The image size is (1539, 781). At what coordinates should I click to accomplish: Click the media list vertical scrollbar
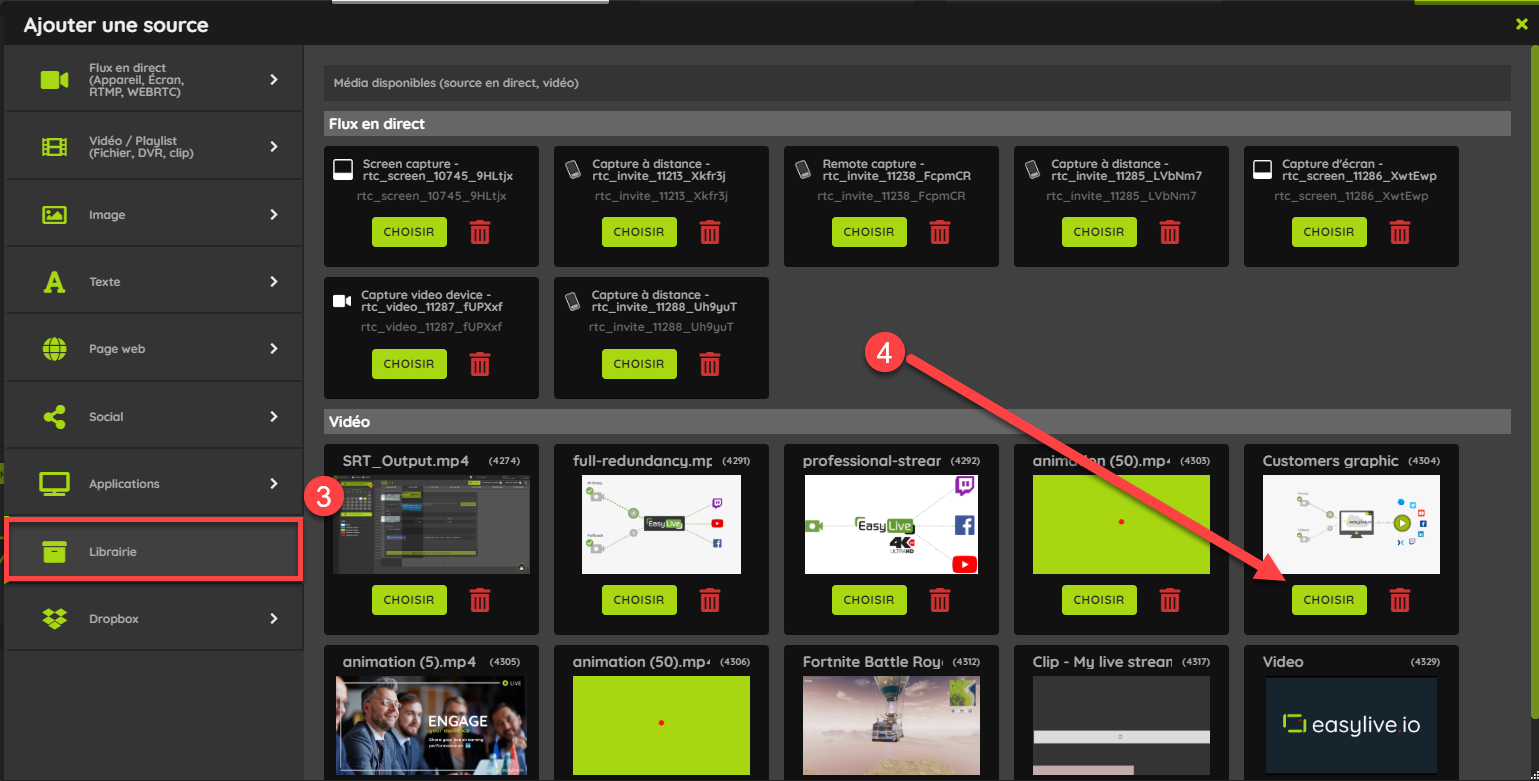(x=1534, y=380)
